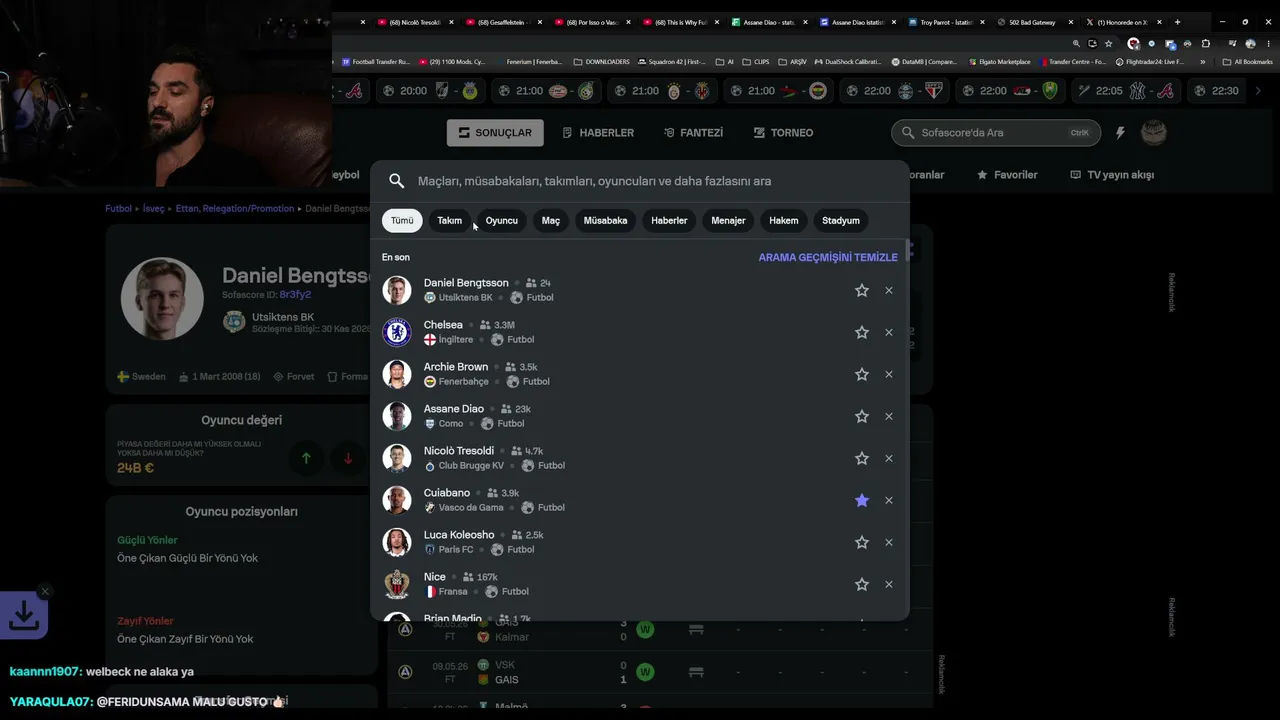This screenshot has width=1280, height=720.
Task: Choose the Hakem search filter
Action: [784, 220]
